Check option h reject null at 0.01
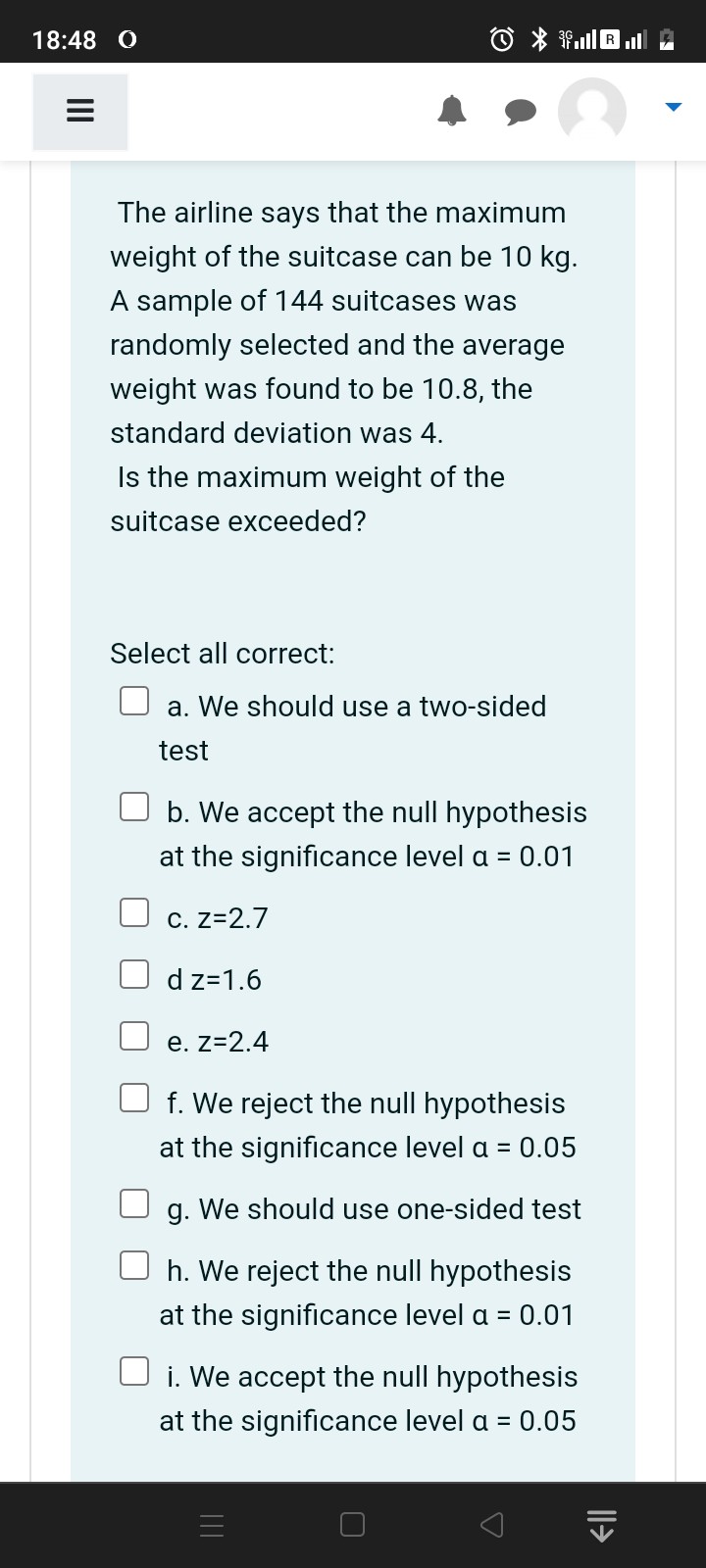Screen dimensions: 706x1568 point(134,1265)
